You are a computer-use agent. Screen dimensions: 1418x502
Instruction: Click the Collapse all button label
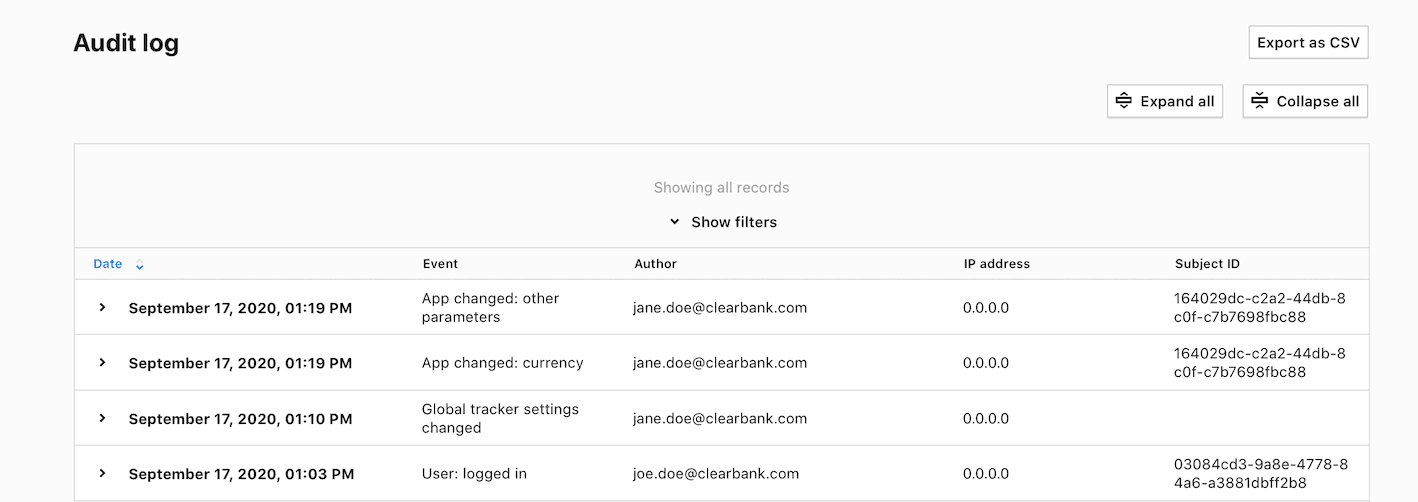1317,101
